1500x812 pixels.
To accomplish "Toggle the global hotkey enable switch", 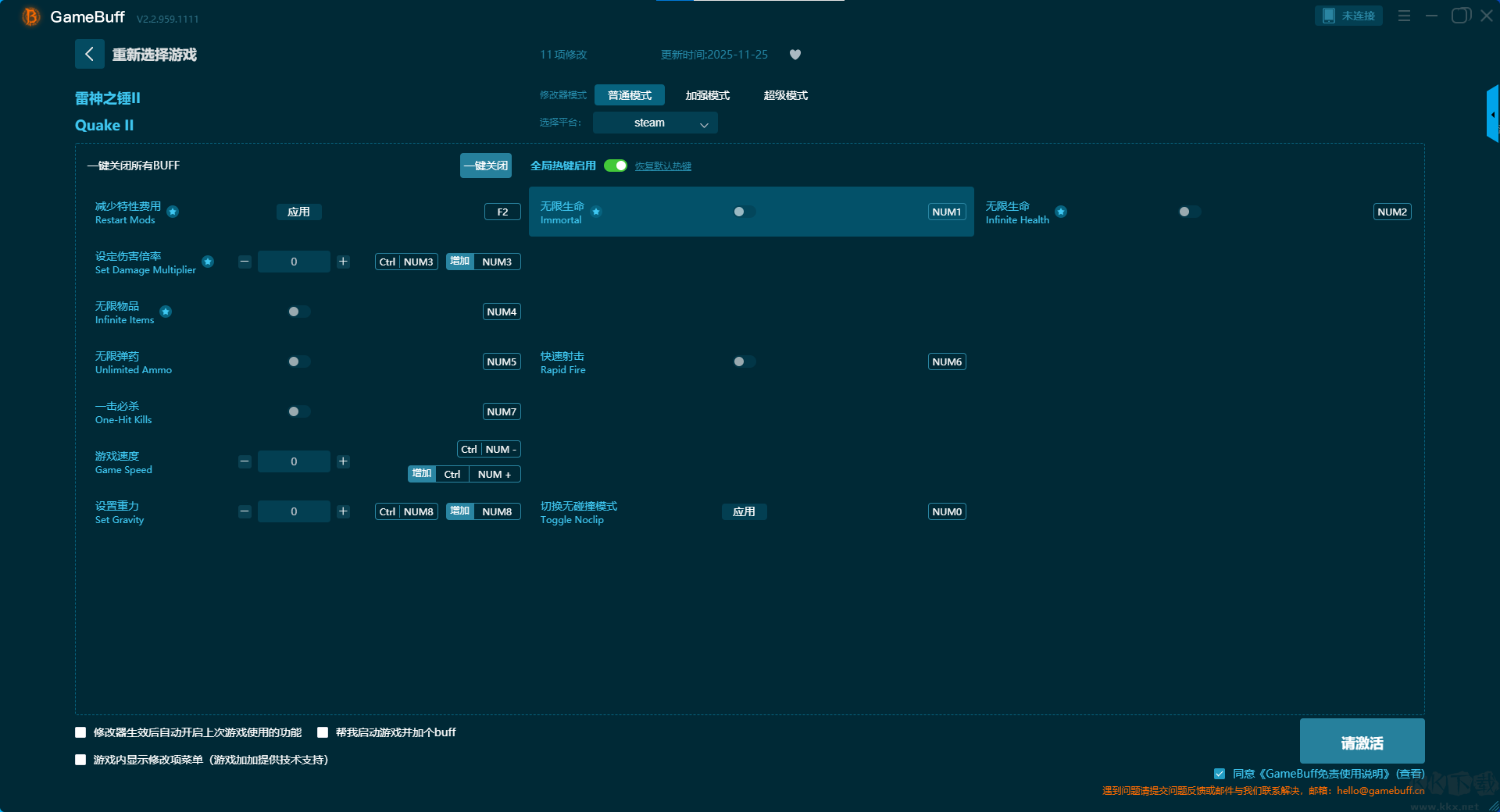I will pos(616,166).
